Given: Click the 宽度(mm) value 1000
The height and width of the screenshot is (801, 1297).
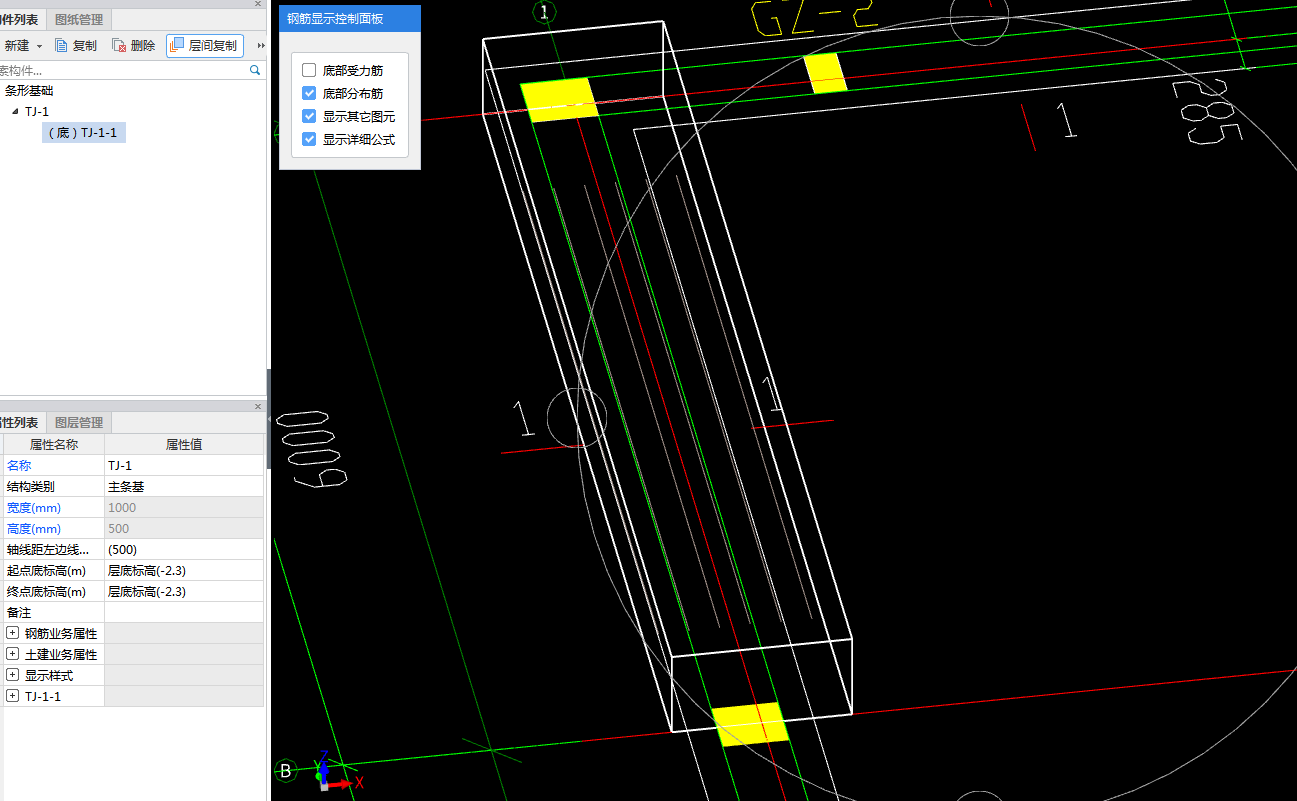Looking at the screenshot, I should click(x=184, y=507).
